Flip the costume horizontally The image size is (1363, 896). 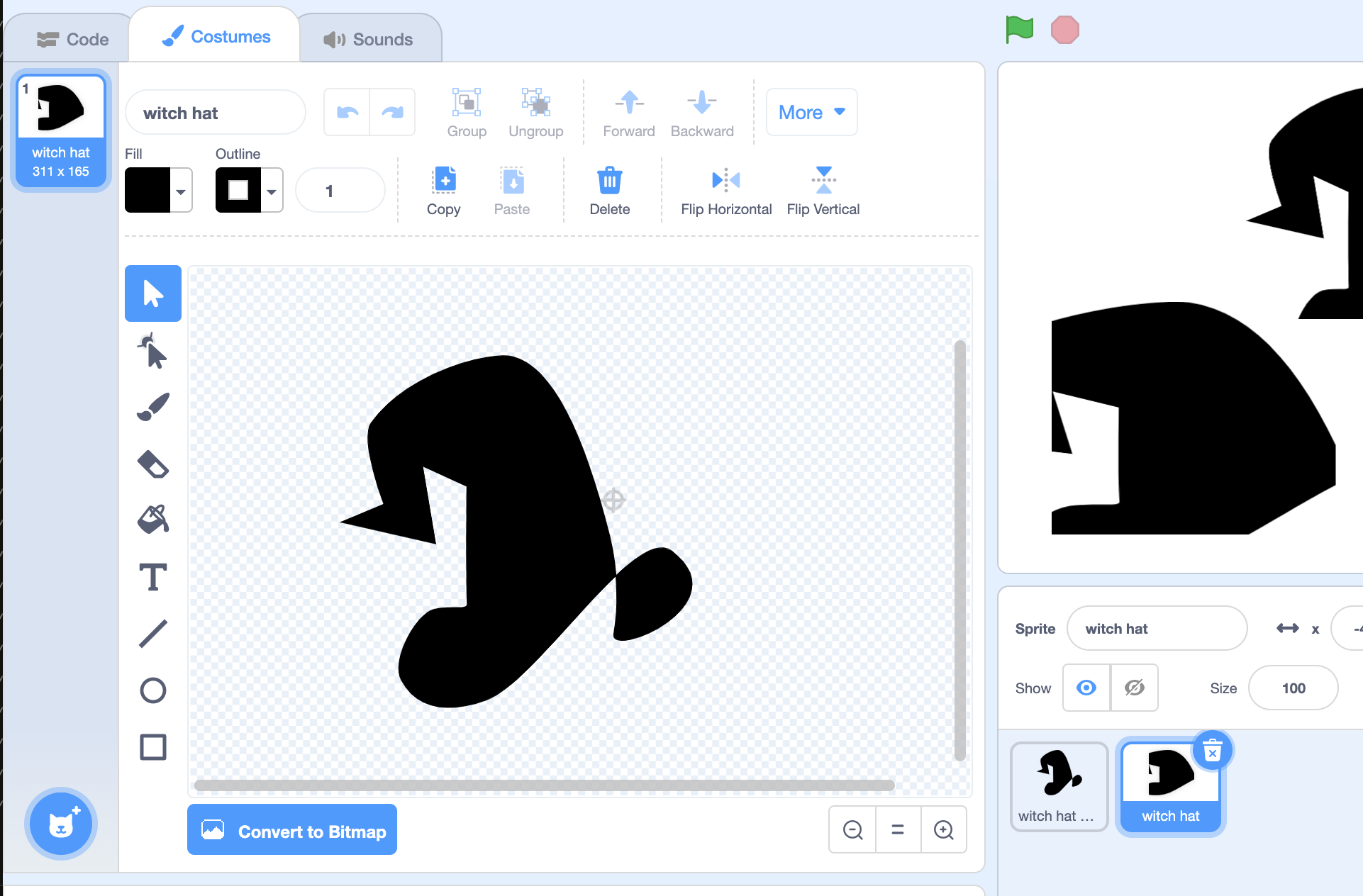coord(726,191)
